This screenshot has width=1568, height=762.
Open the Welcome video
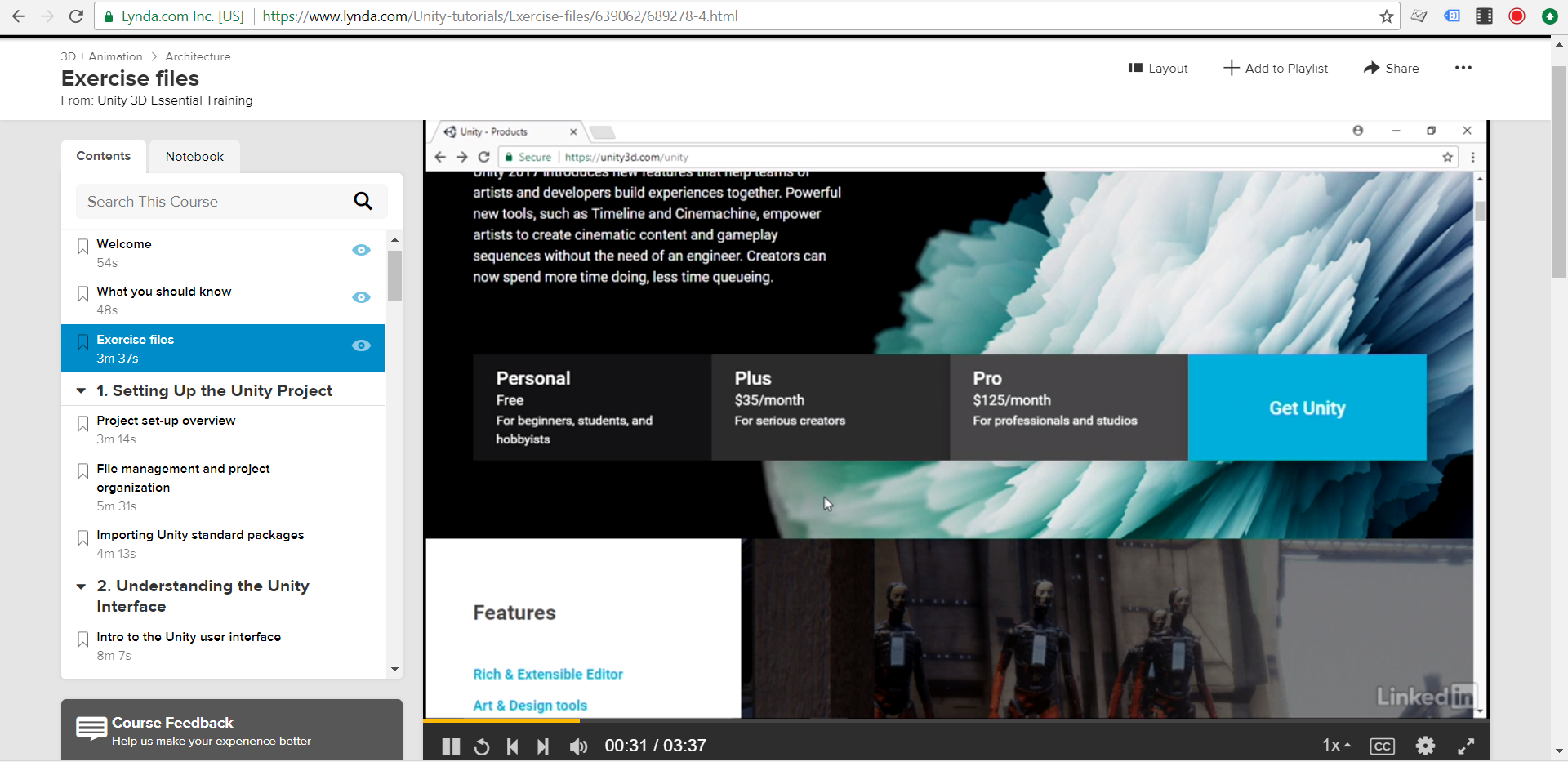124,243
